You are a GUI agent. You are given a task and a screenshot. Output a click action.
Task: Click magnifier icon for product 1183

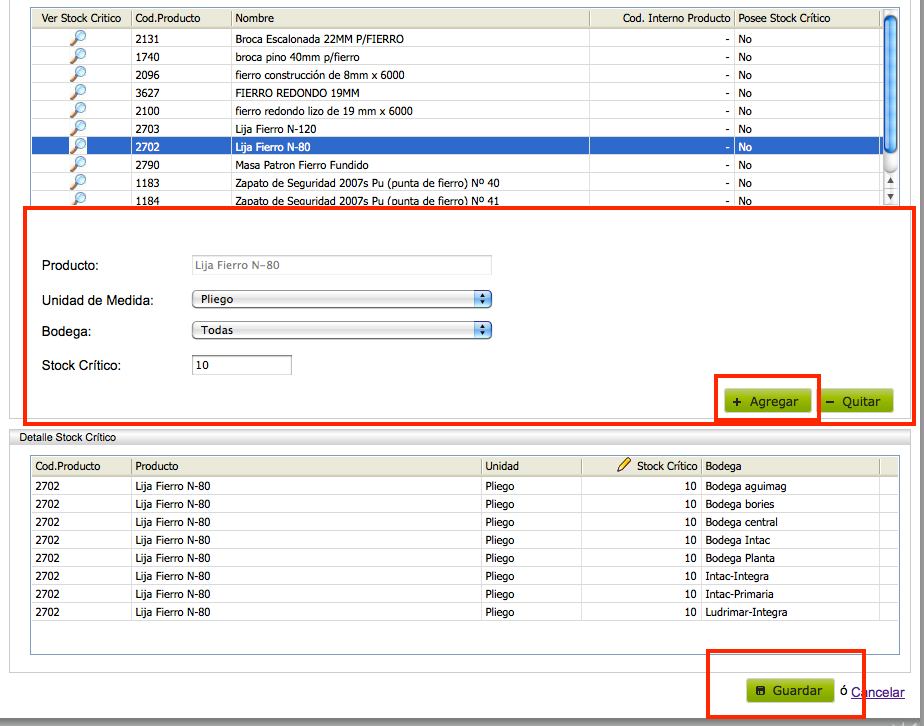[78, 183]
